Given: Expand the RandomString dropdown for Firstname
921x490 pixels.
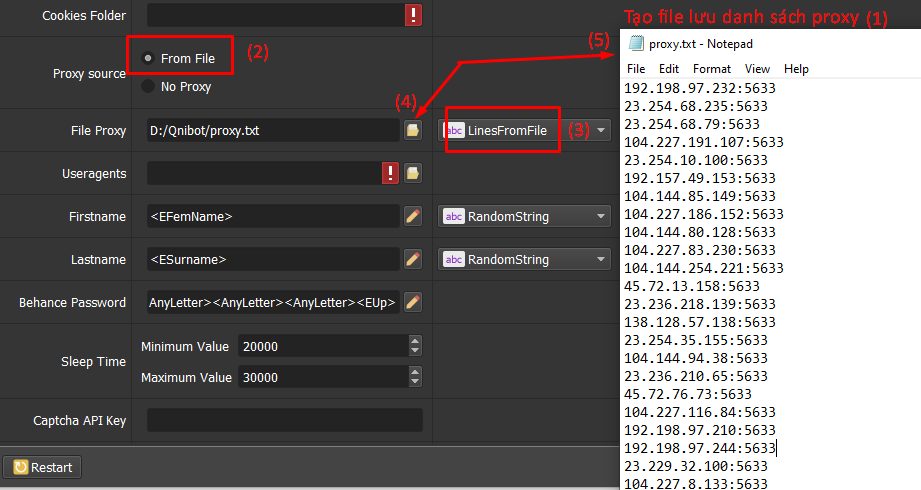Looking at the screenshot, I should tap(600, 216).
